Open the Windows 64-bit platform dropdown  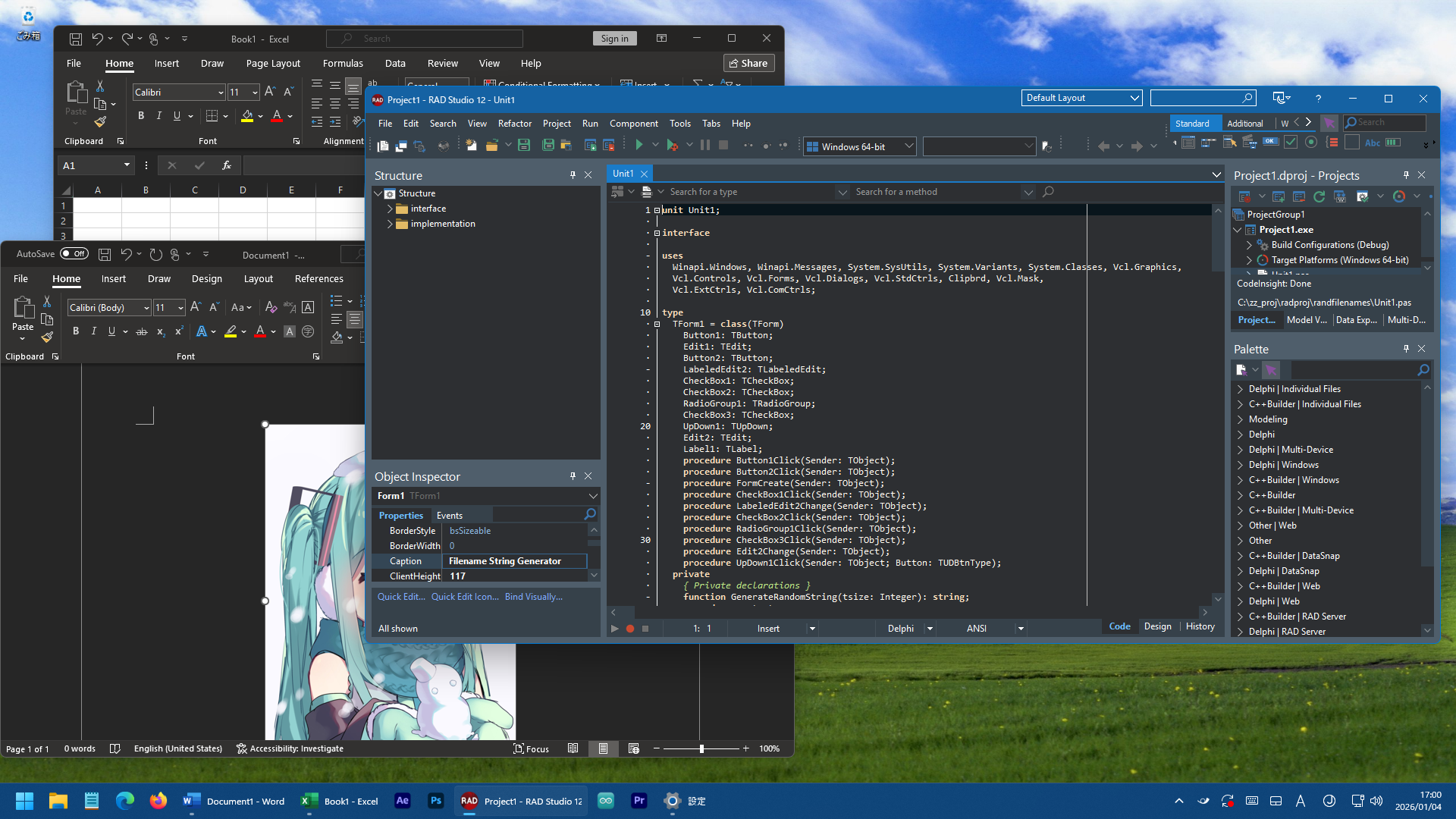coord(908,146)
